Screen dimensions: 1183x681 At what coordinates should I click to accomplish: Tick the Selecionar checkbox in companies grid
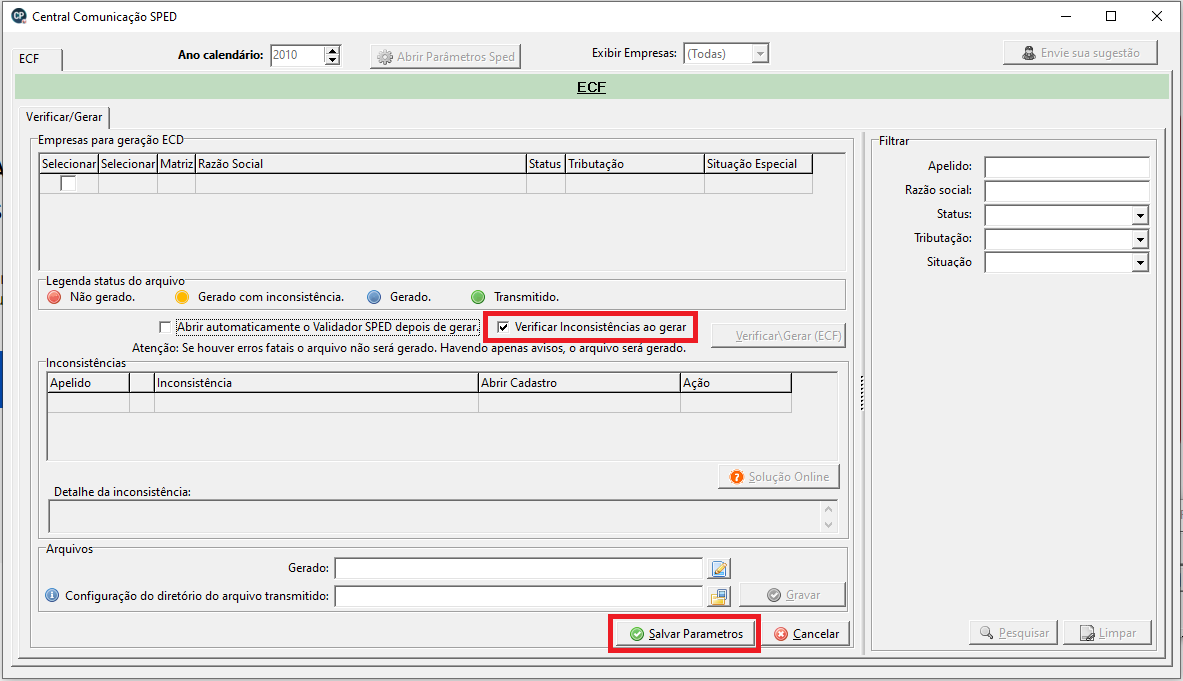coord(69,183)
